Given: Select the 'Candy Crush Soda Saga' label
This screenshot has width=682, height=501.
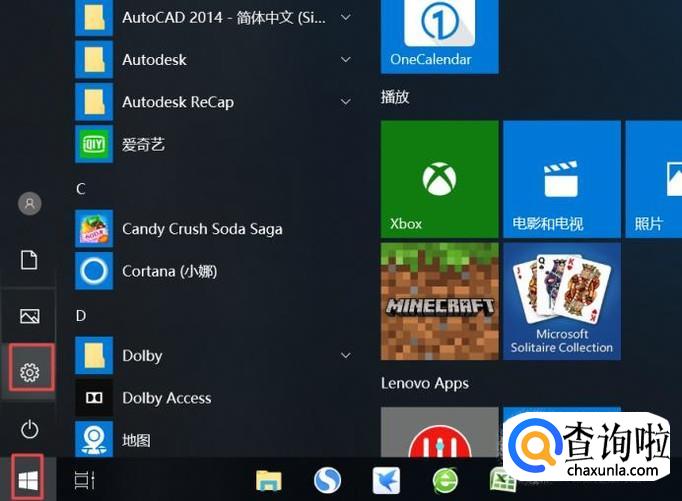Looking at the screenshot, I should (x=202, y=229).
